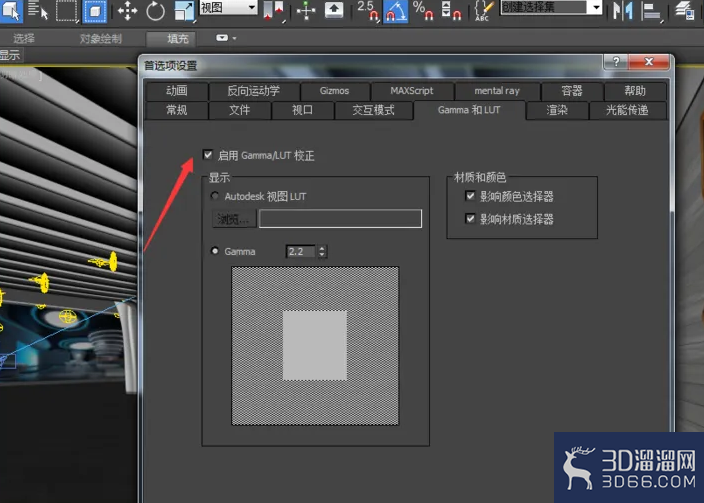Screen dimensions: 704x503
Task: Switch to the Gizmos tab
Action: 335,91
